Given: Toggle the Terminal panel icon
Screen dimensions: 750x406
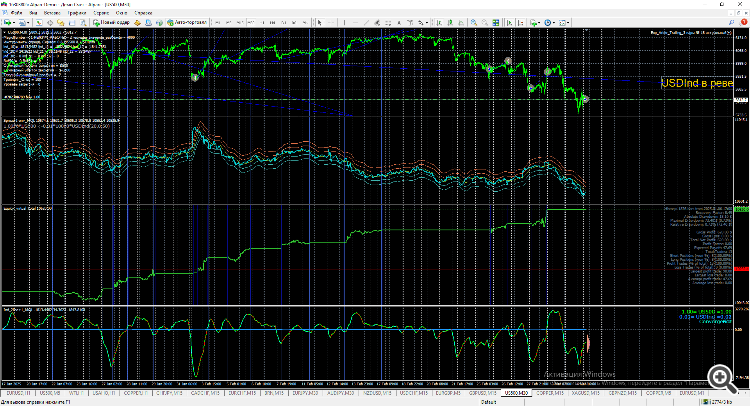Looking at the screenshot, I should (x=72, y=22).
